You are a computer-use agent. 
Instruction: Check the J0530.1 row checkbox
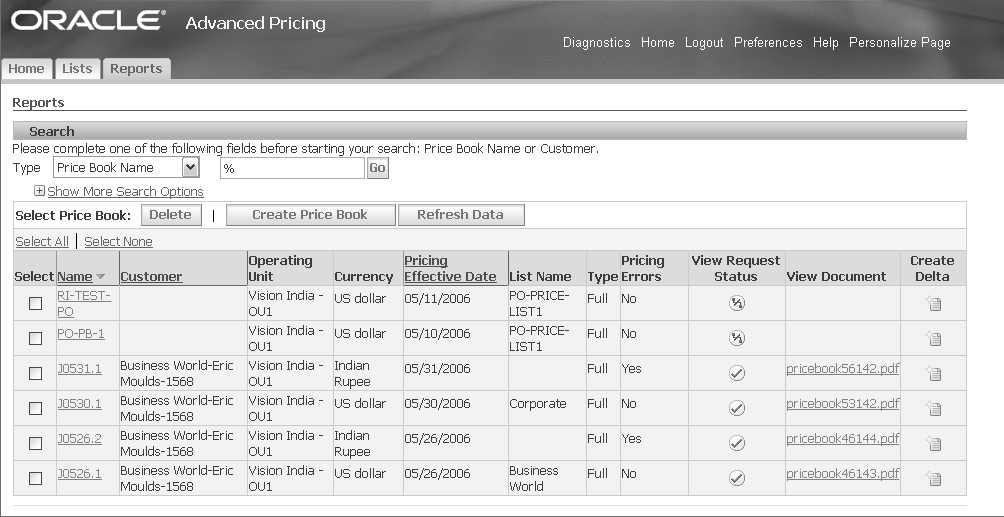click(x=35, y=408)
